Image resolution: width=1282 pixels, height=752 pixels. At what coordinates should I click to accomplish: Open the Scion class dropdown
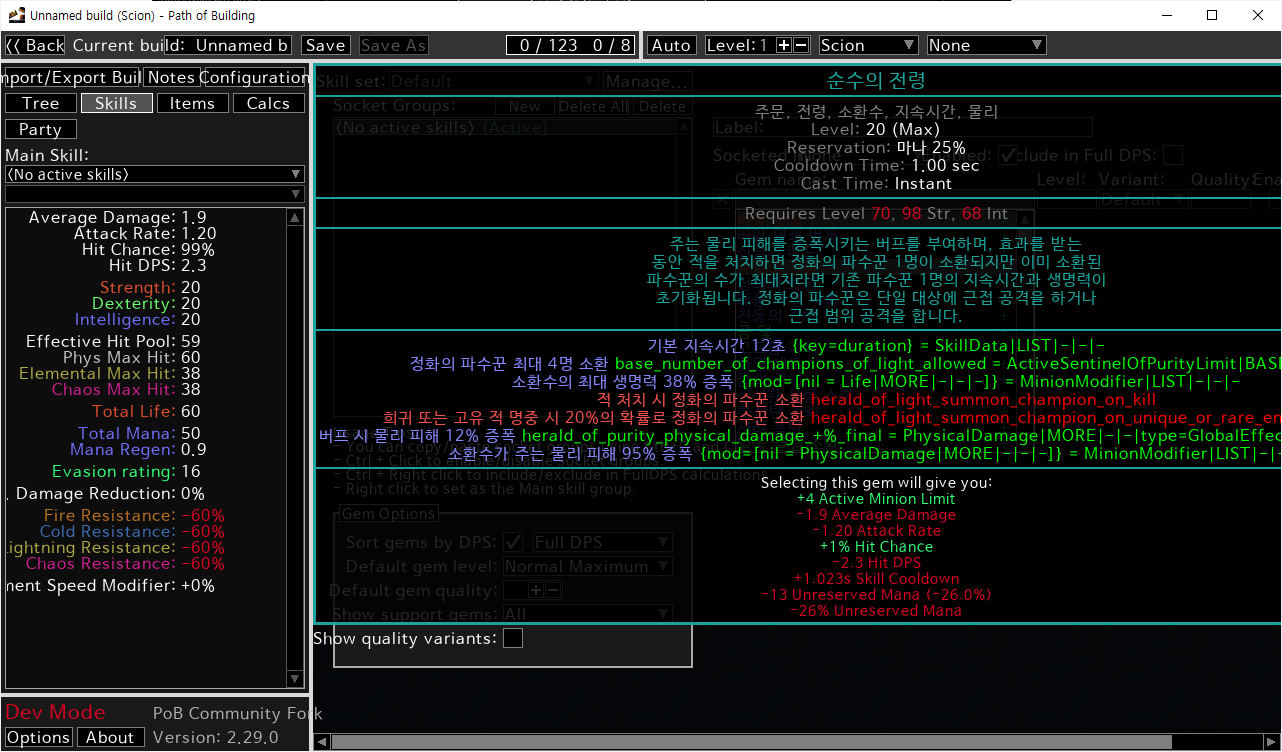868,45
